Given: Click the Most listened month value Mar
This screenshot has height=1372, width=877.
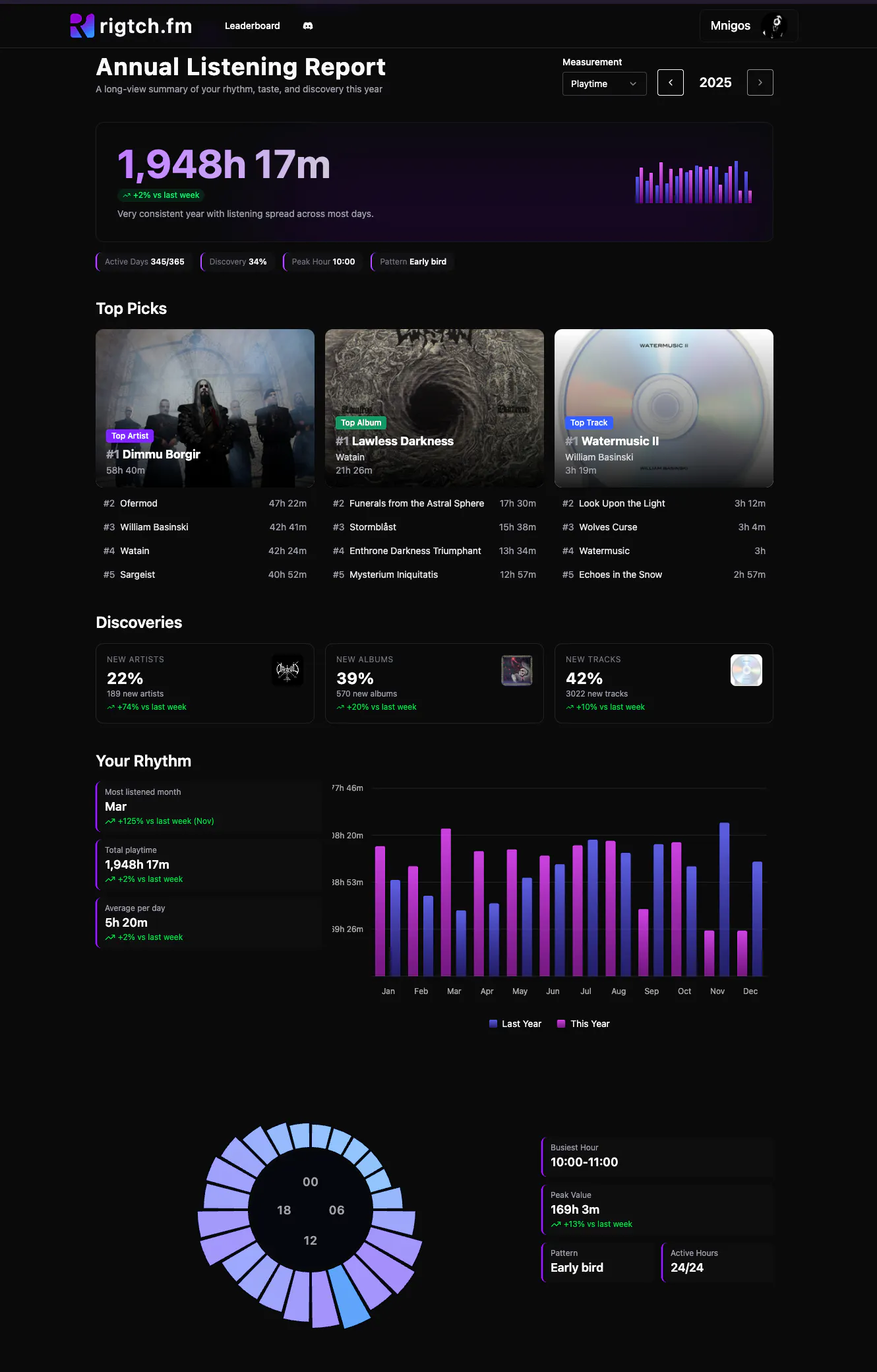Looking at the screenshot, I should tap(116, 807).
